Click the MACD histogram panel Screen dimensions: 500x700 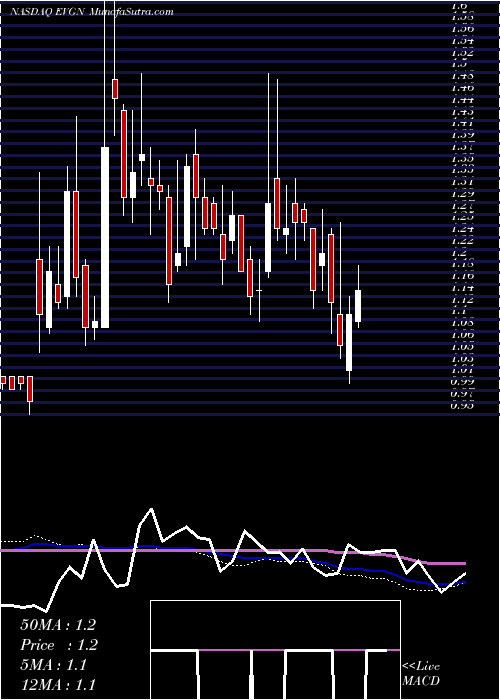275,650
